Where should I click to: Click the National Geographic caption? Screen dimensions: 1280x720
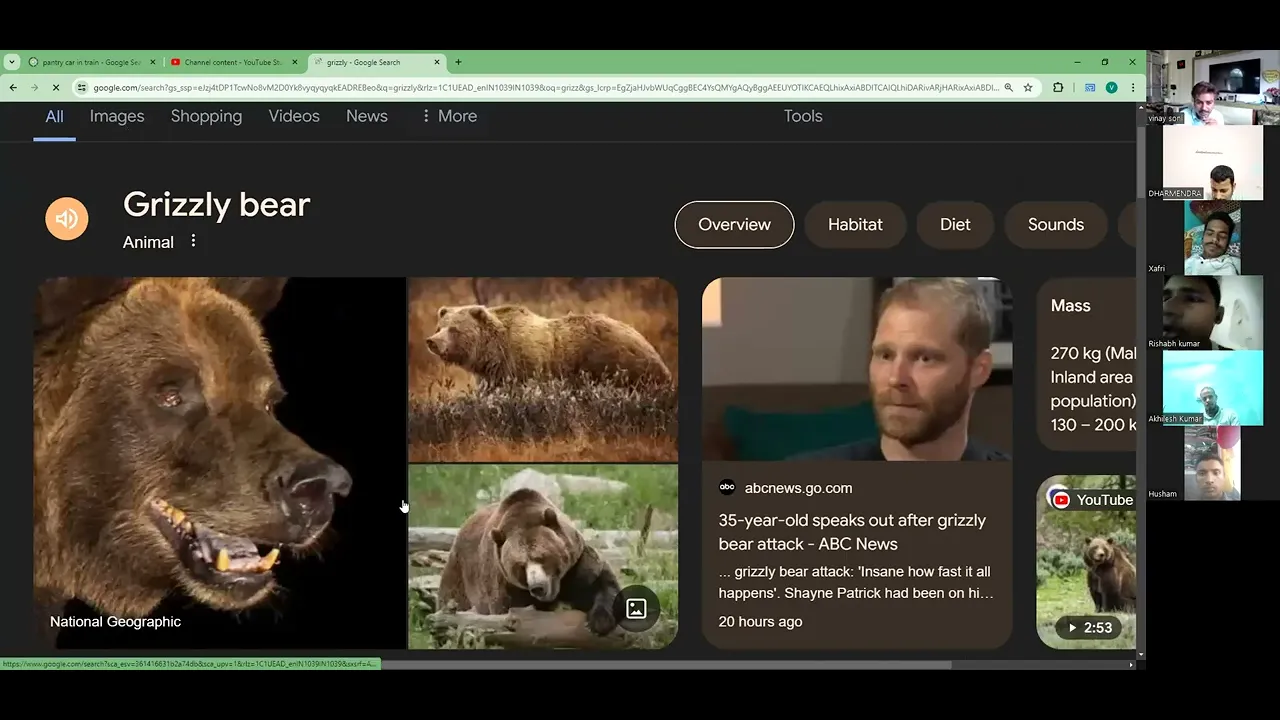point(115,621)
